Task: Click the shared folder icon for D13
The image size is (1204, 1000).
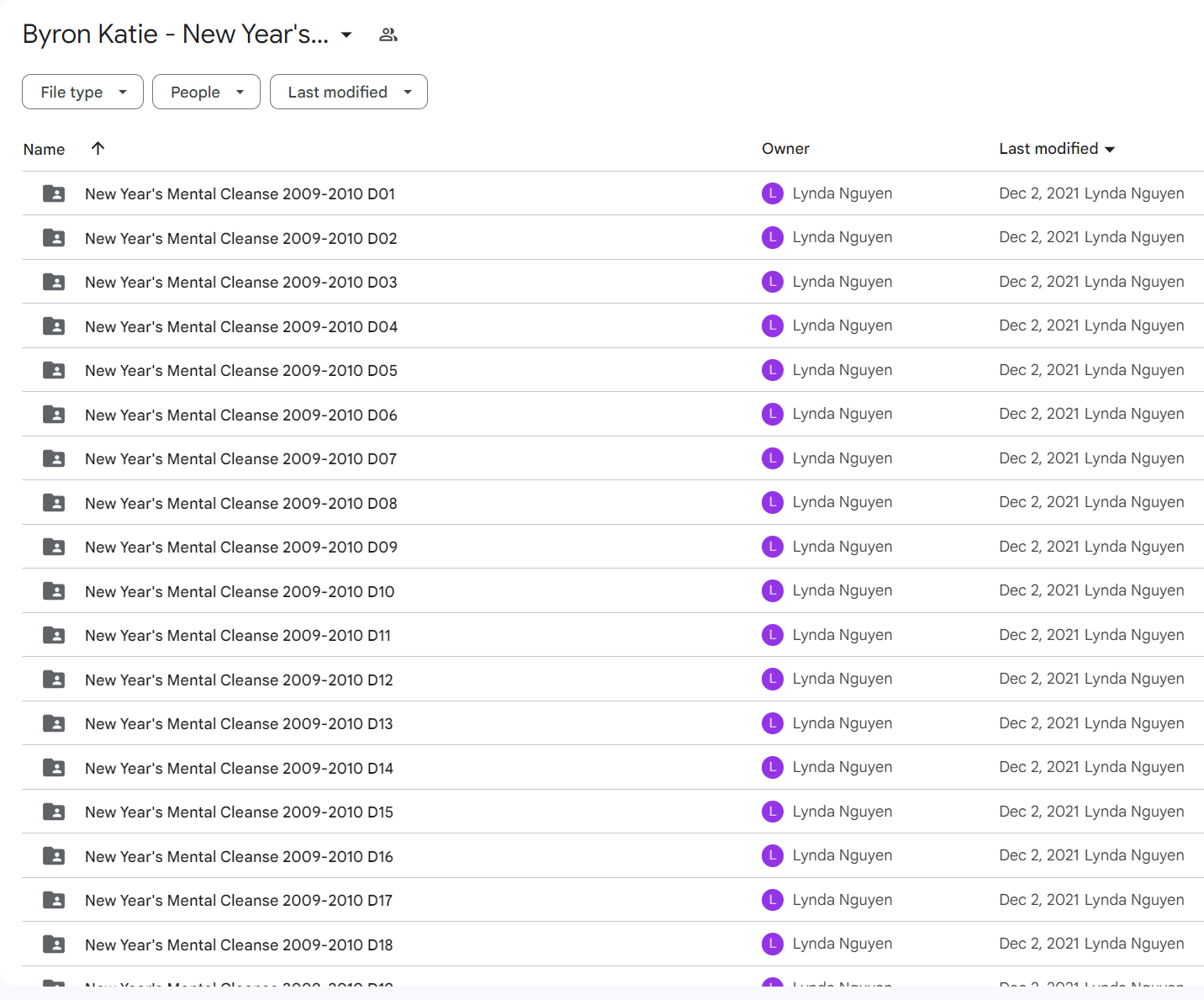Action: (54, 723)
